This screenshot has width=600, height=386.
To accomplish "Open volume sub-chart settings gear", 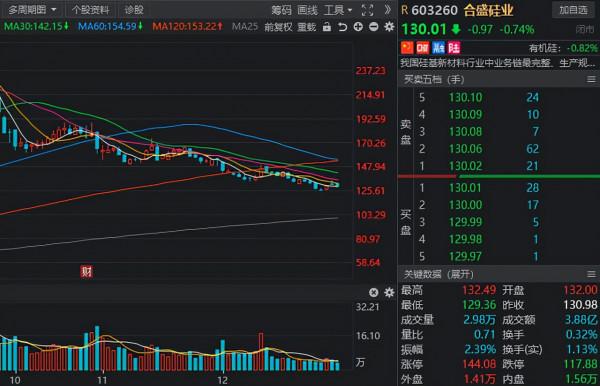I will click(x=389, y=293).
